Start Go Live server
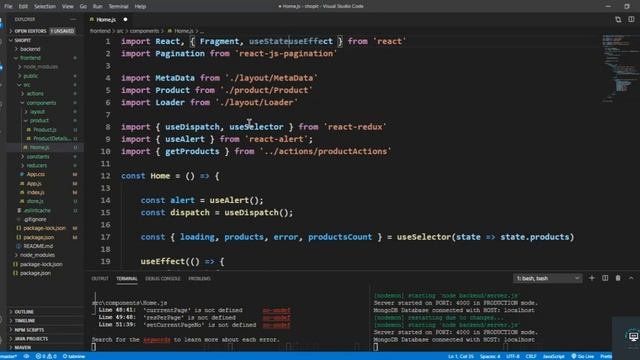This screenshot has width=640, height=360. point(582,356)
